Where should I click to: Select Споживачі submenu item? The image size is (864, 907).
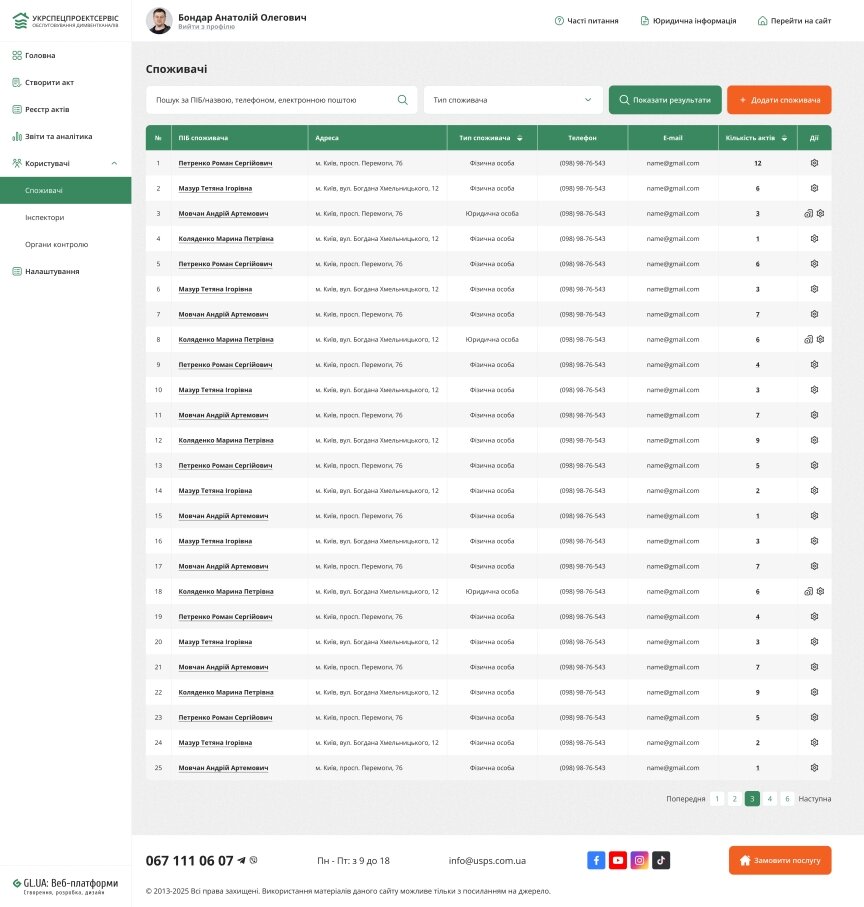[65, 190]
